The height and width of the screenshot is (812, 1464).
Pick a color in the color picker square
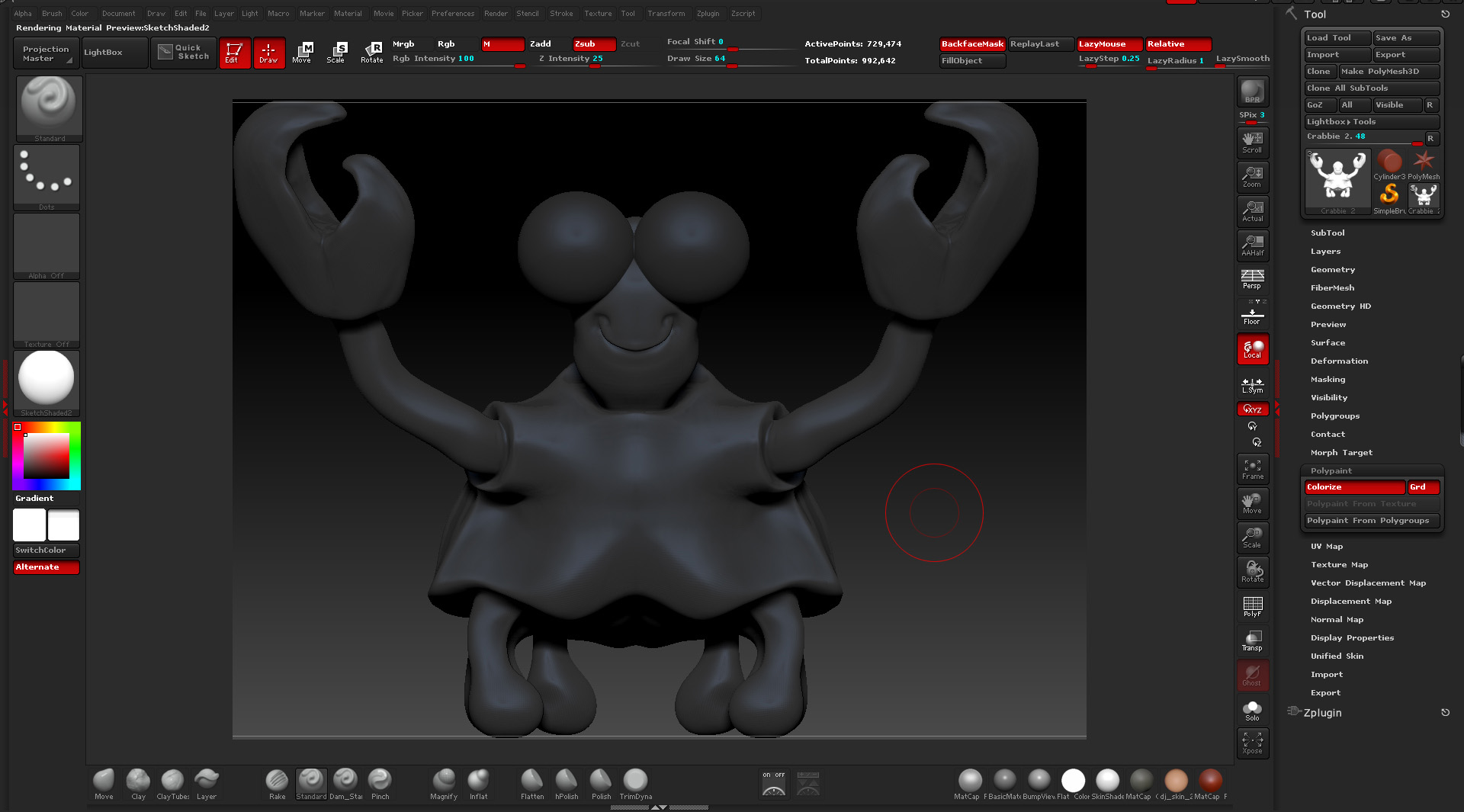coord(47,456)
